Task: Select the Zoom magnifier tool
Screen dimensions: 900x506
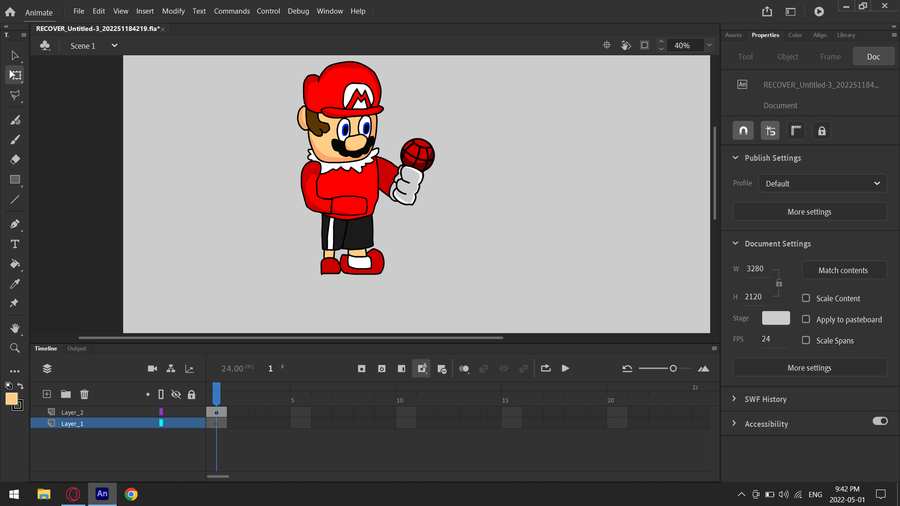Action: [x=15, y=348]
